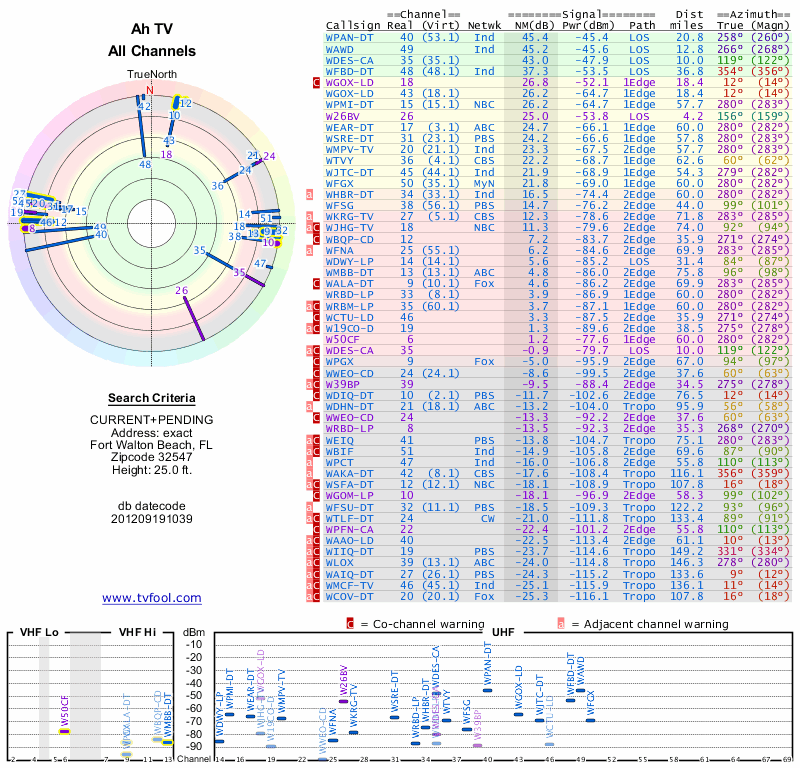Click the WJHG-TV callsign

349,228
